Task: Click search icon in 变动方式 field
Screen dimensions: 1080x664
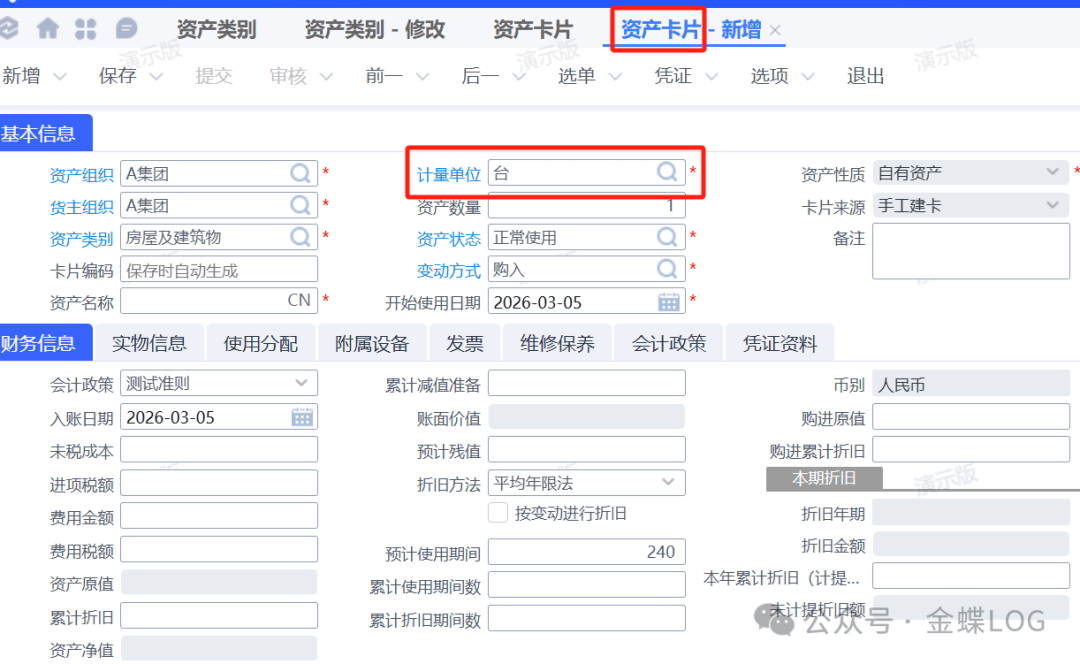Action: click(668, 269)
